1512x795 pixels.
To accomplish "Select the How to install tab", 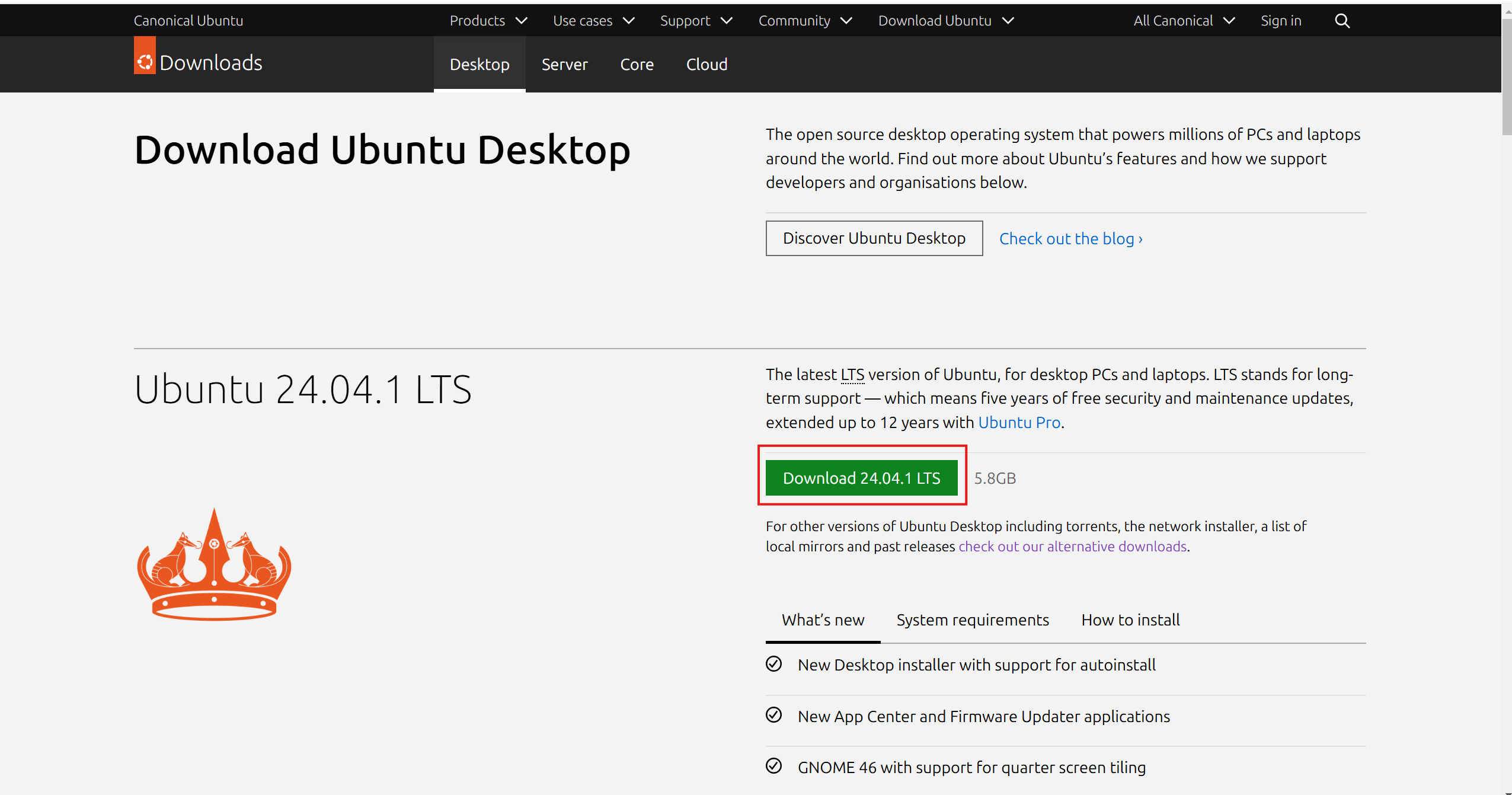I will [1130, 620].
